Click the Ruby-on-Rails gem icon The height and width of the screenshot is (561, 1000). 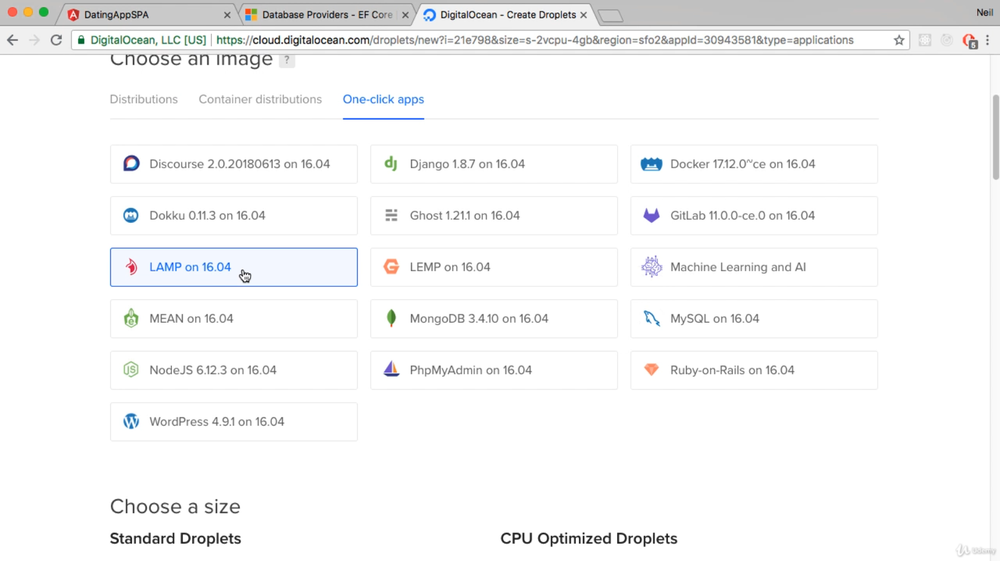pyautogui.click(x=651, y=370)
